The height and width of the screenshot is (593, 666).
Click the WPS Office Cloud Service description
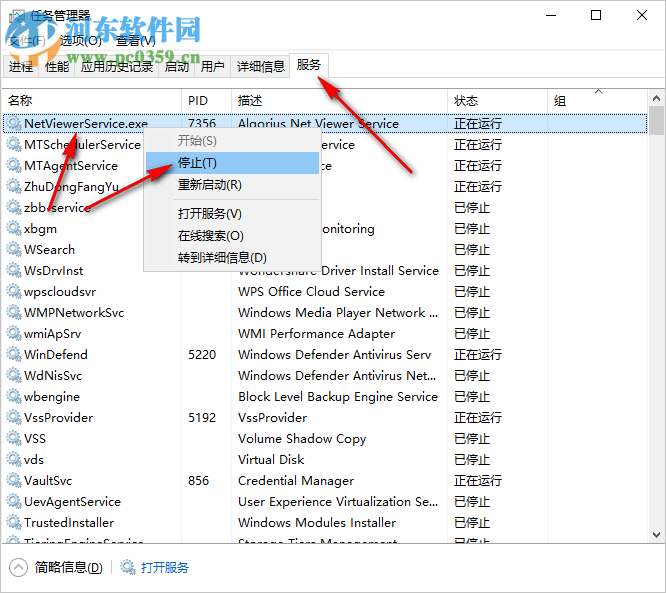coord(311,292)
